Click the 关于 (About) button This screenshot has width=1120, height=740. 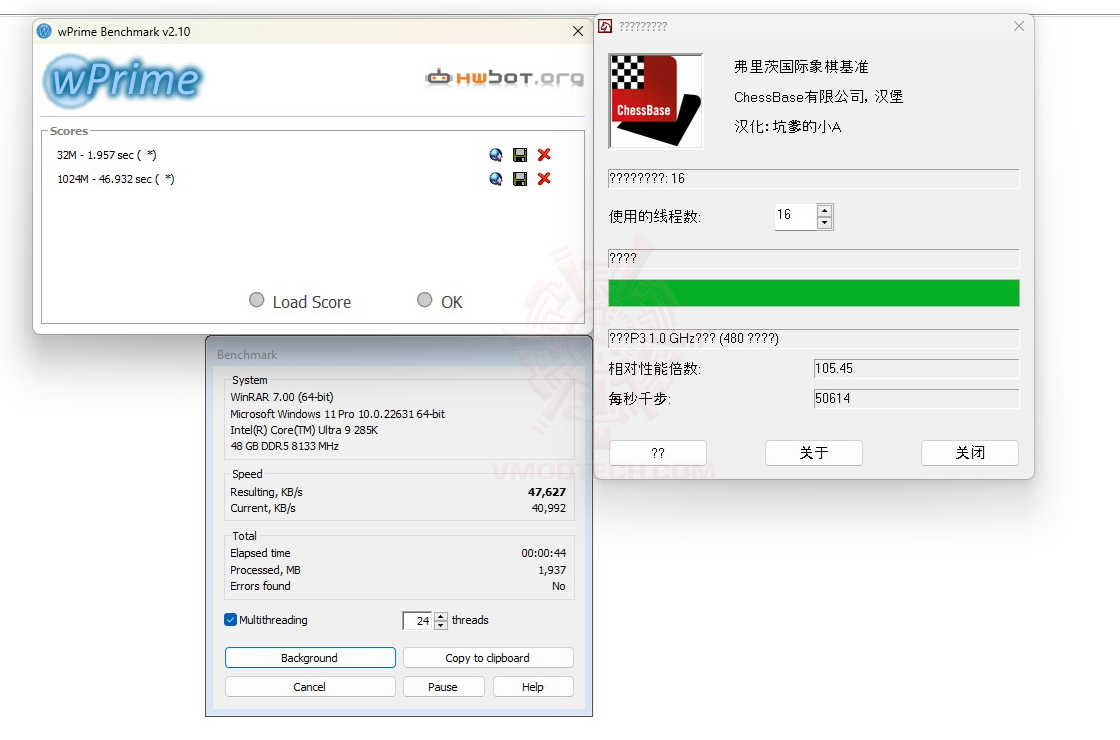point(814,453)
